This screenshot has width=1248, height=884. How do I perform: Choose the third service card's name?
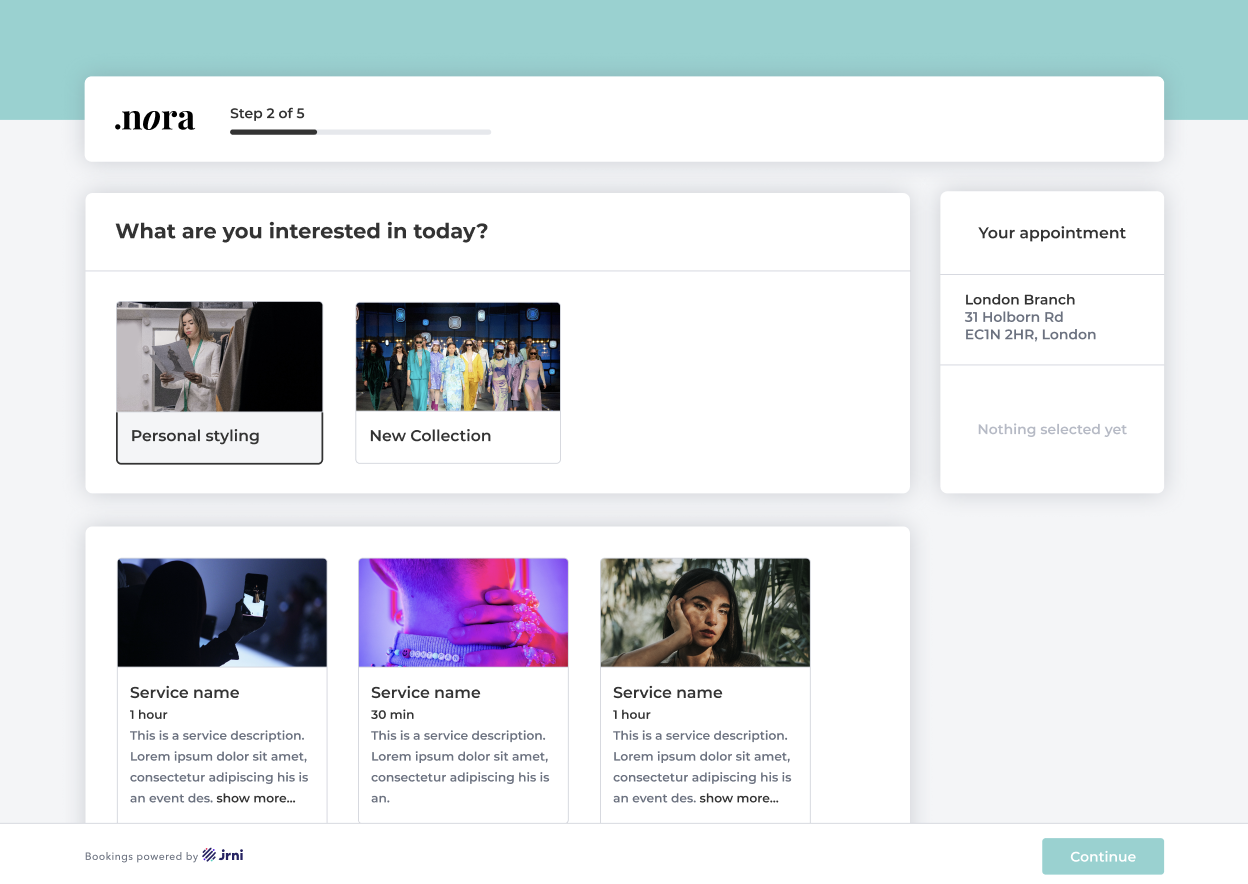pyautogui.click(x=668, y=692)
